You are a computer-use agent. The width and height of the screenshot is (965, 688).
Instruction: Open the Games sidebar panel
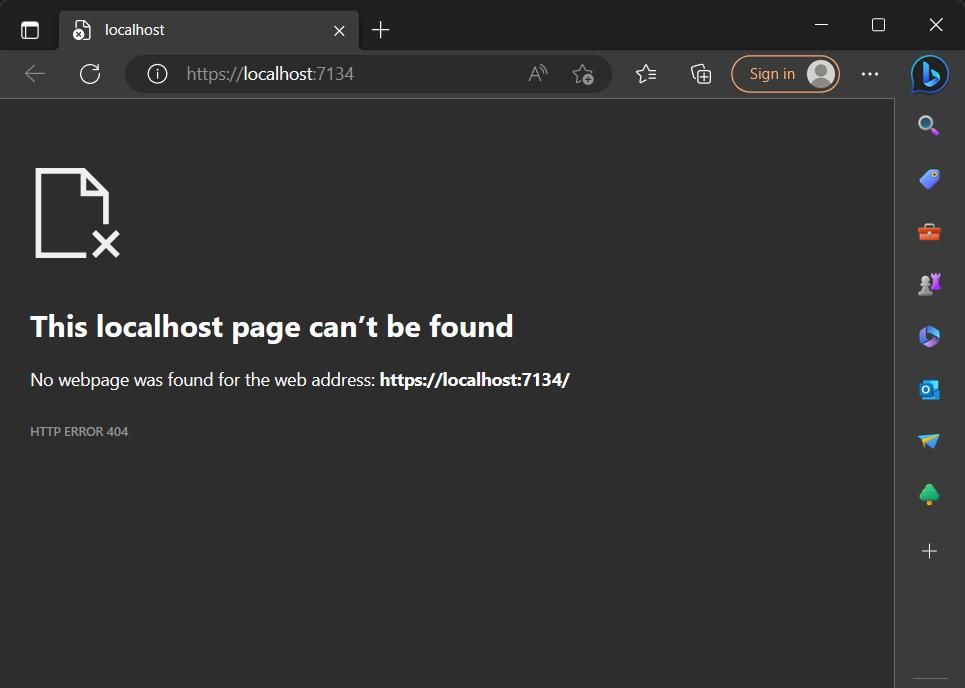click(928, 283)
